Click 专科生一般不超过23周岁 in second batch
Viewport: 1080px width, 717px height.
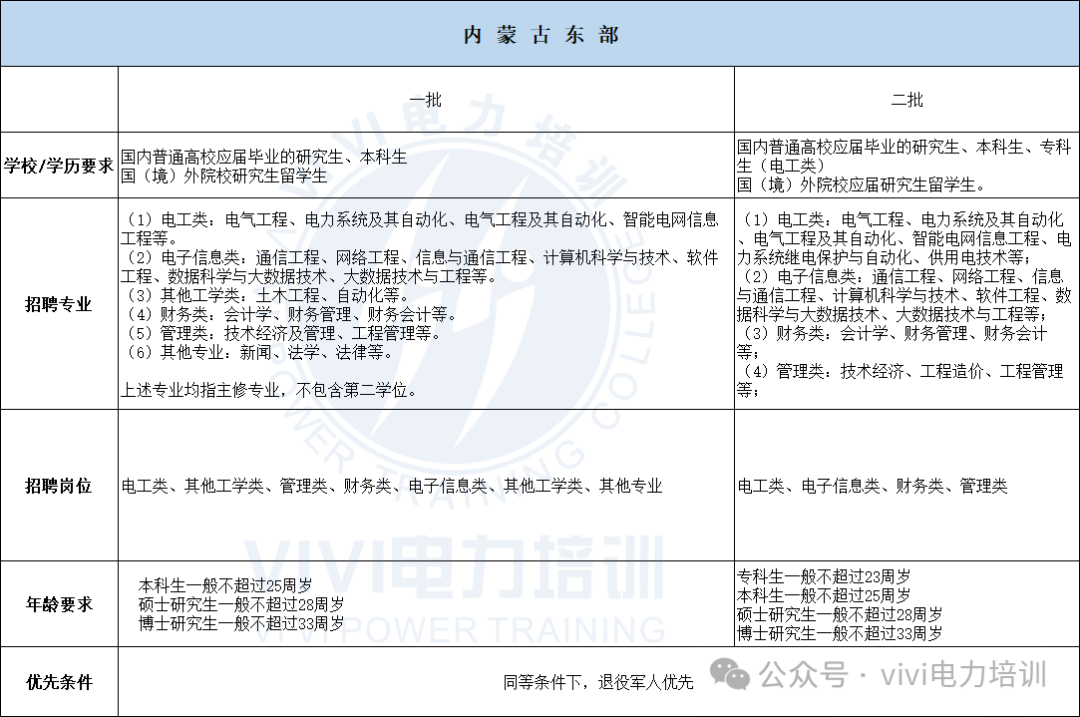pos(824,576)
